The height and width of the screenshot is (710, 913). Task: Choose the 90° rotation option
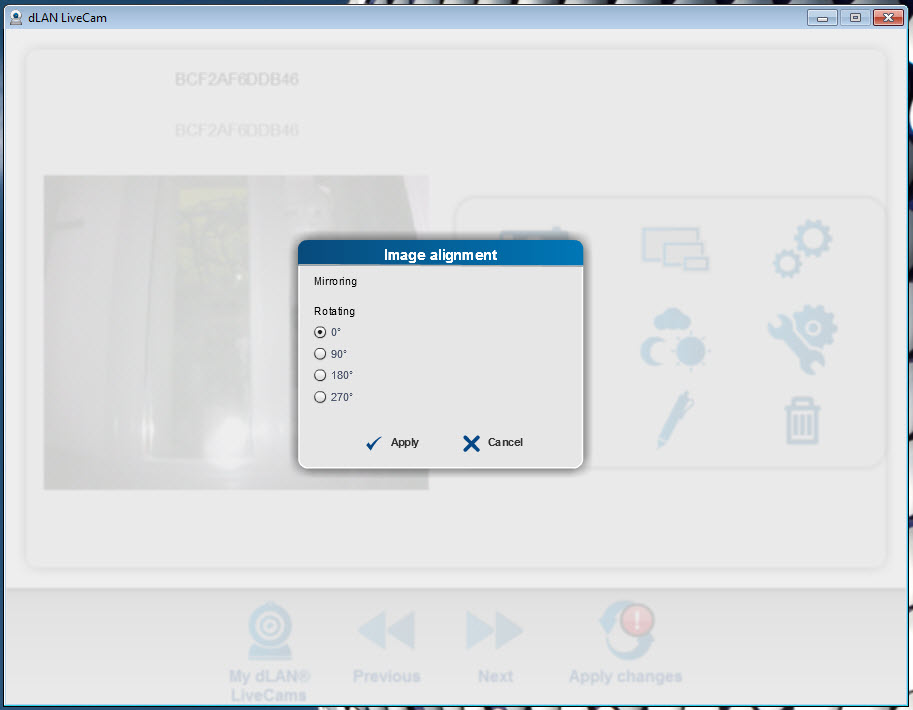pyautogui.click(x=320, y=354)
